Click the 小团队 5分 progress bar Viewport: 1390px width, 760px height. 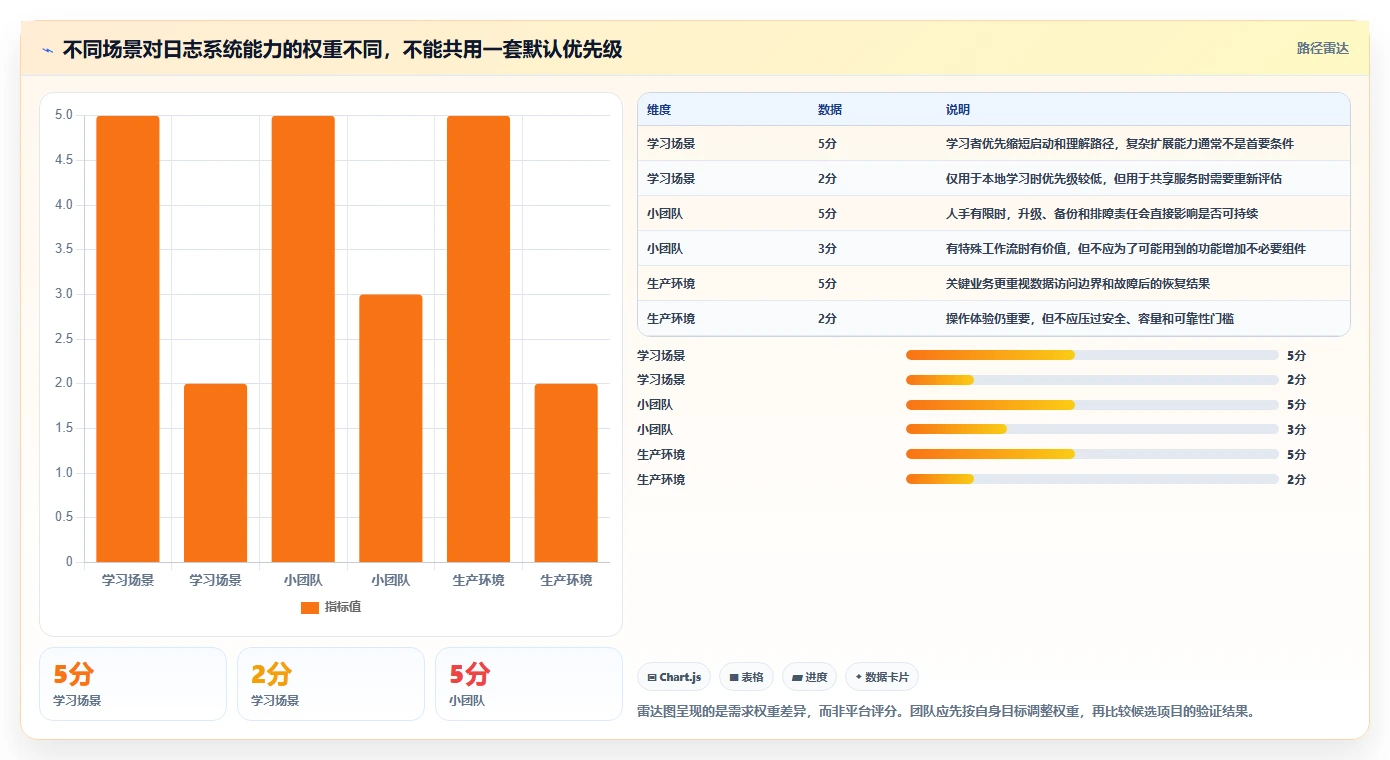[1092, 405]
